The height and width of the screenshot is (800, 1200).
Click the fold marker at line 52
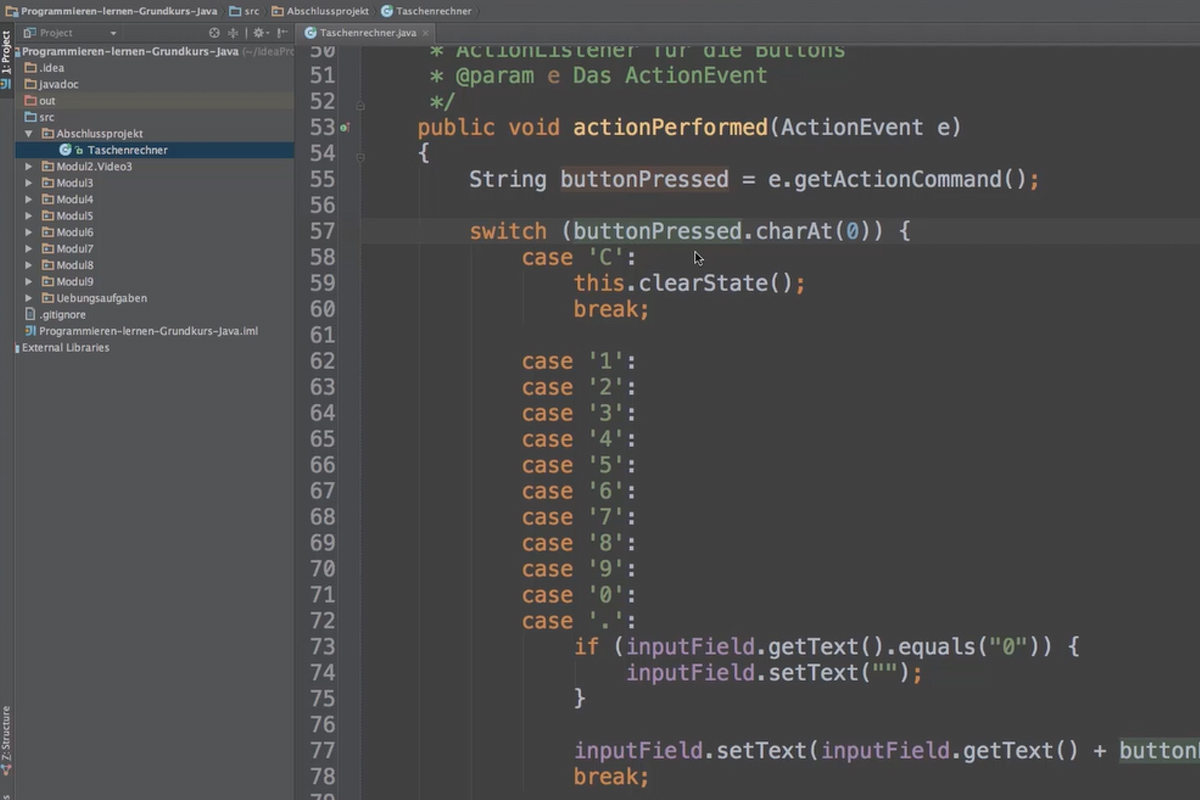(360, 105)
